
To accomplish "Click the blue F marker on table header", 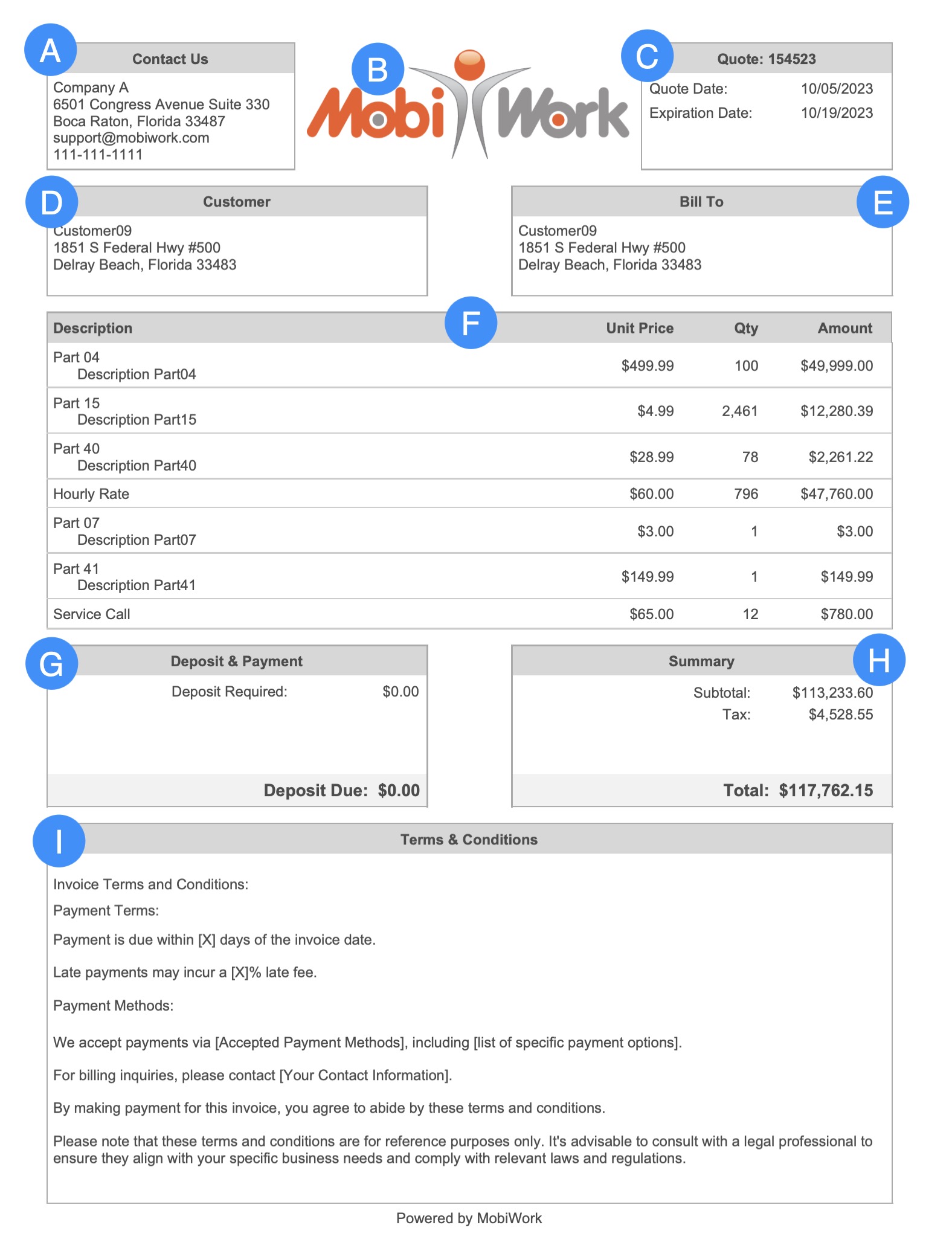I will click(471, 323).
